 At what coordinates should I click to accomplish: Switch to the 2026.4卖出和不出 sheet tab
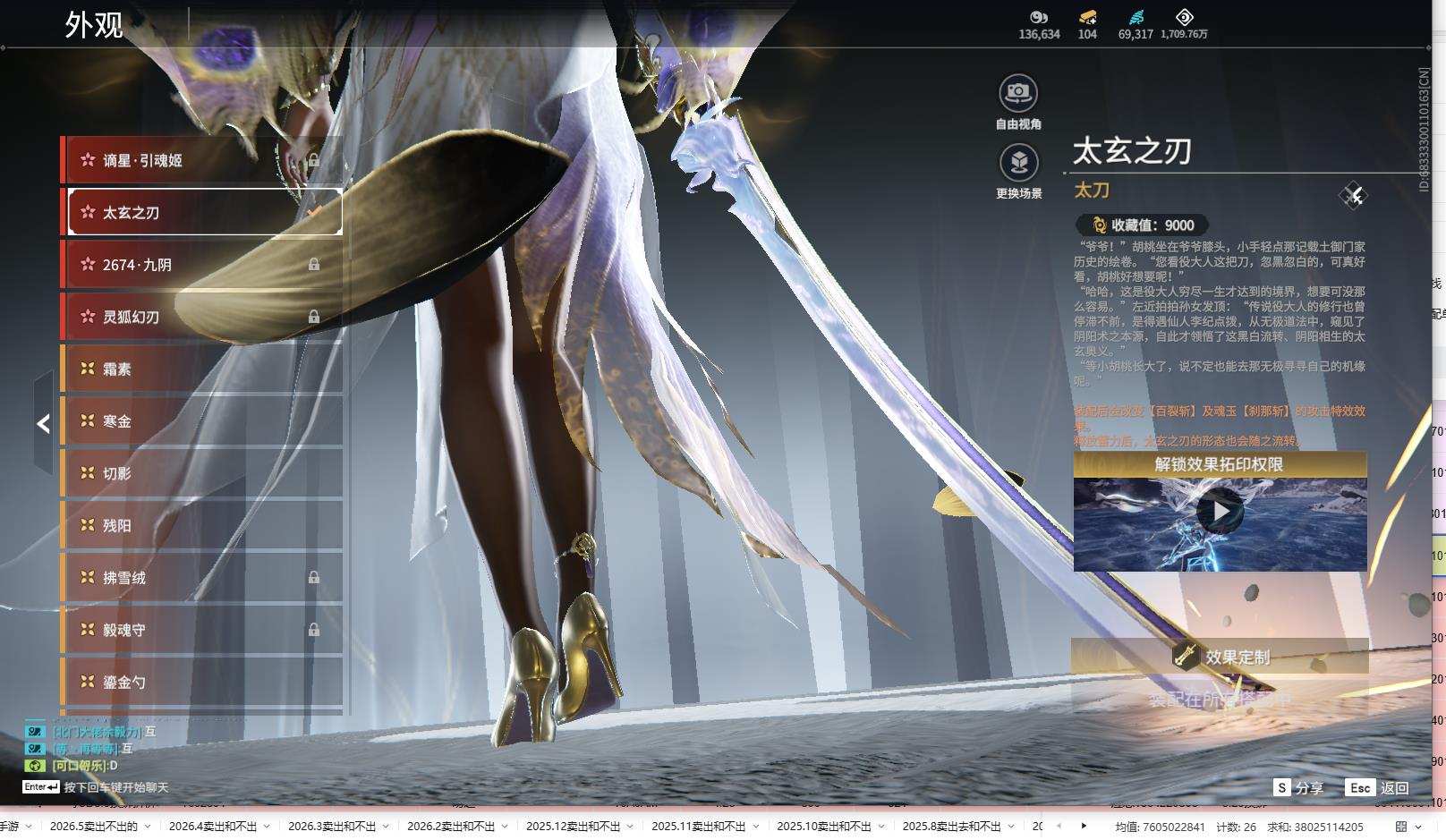click(213, 827)
